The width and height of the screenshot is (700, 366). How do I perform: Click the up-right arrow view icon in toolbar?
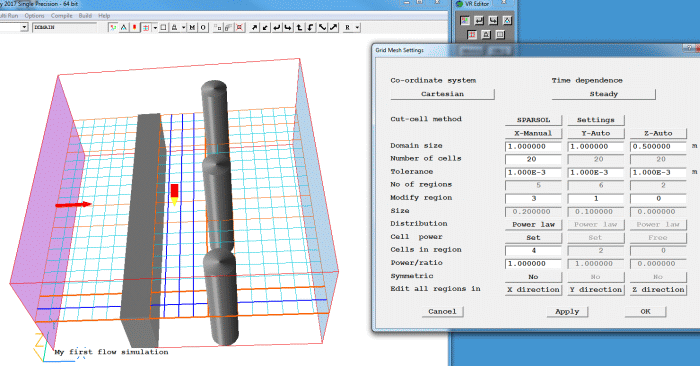[x=254, y=28]
